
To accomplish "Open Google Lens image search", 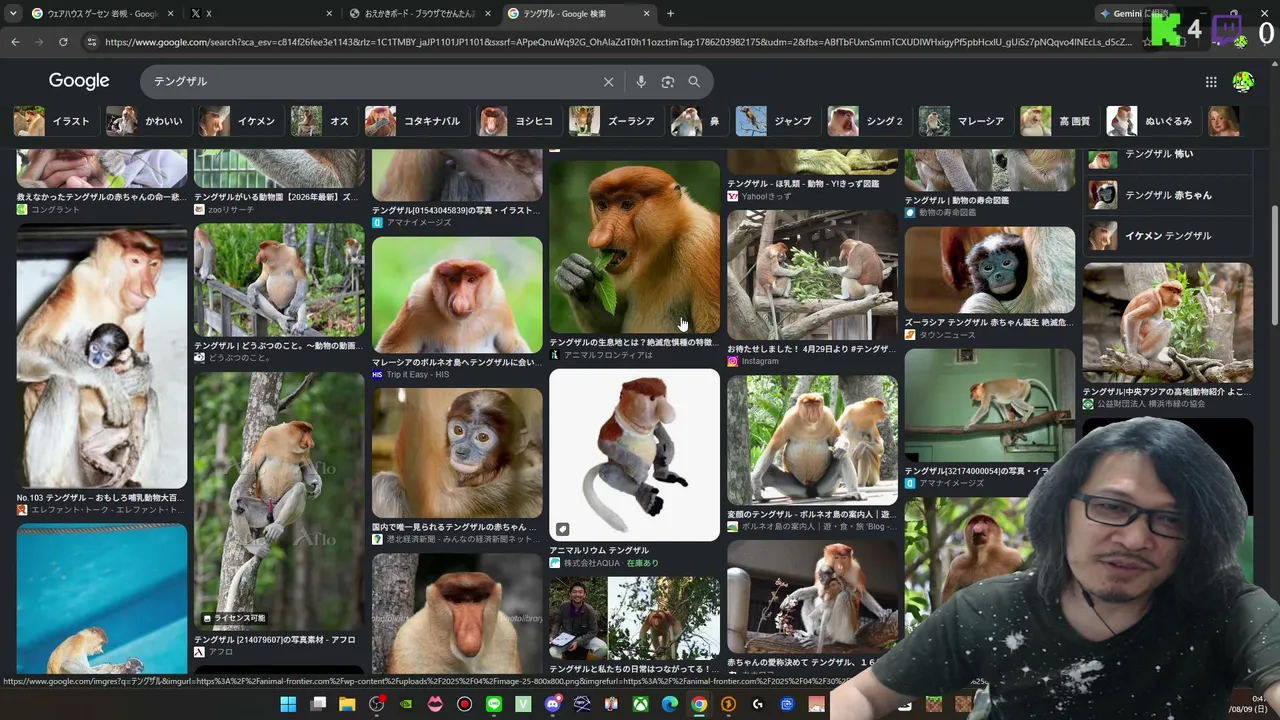I will point(668,82).
